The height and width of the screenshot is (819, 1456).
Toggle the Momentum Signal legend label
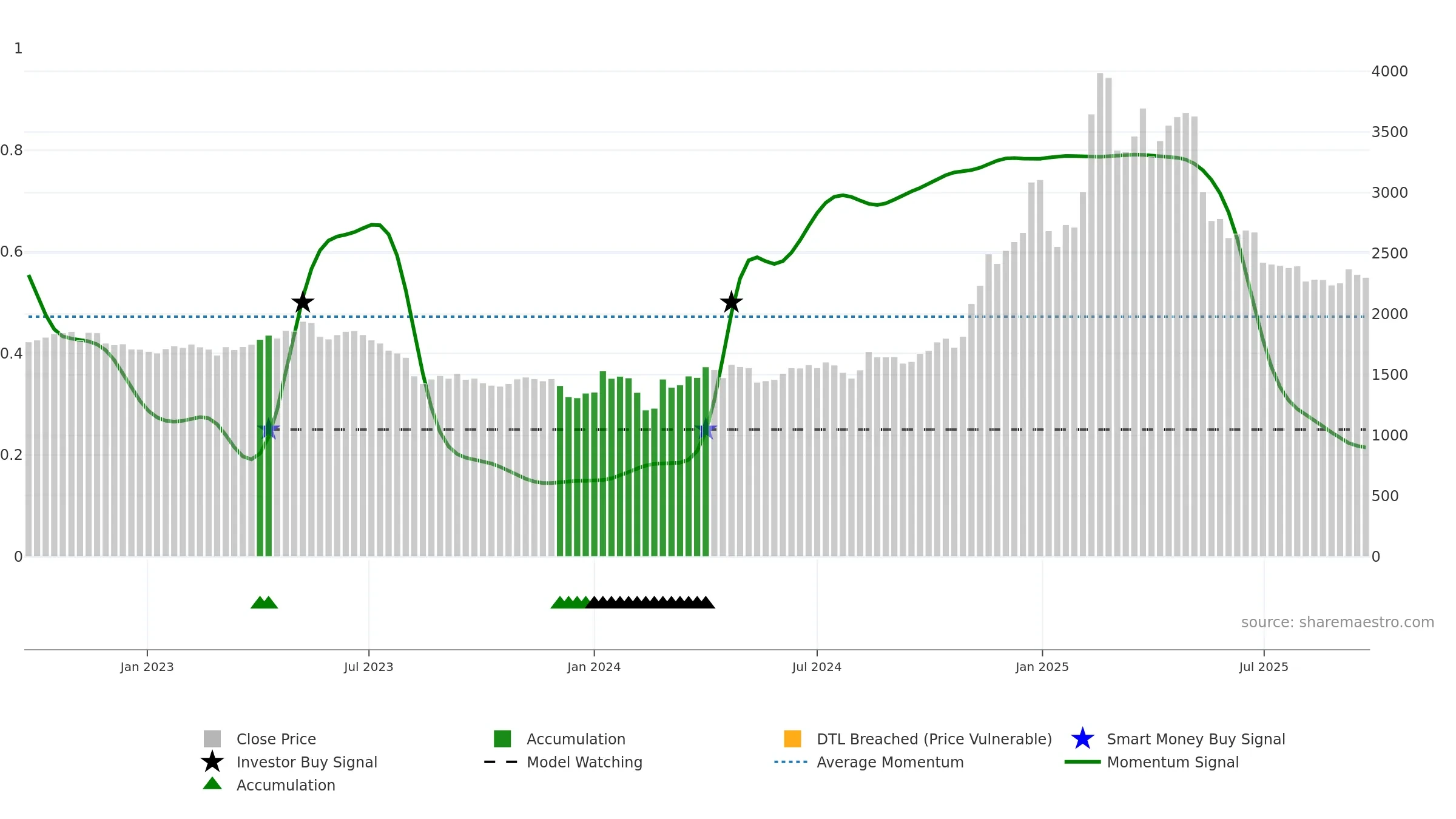click(x=1173, y=763)
